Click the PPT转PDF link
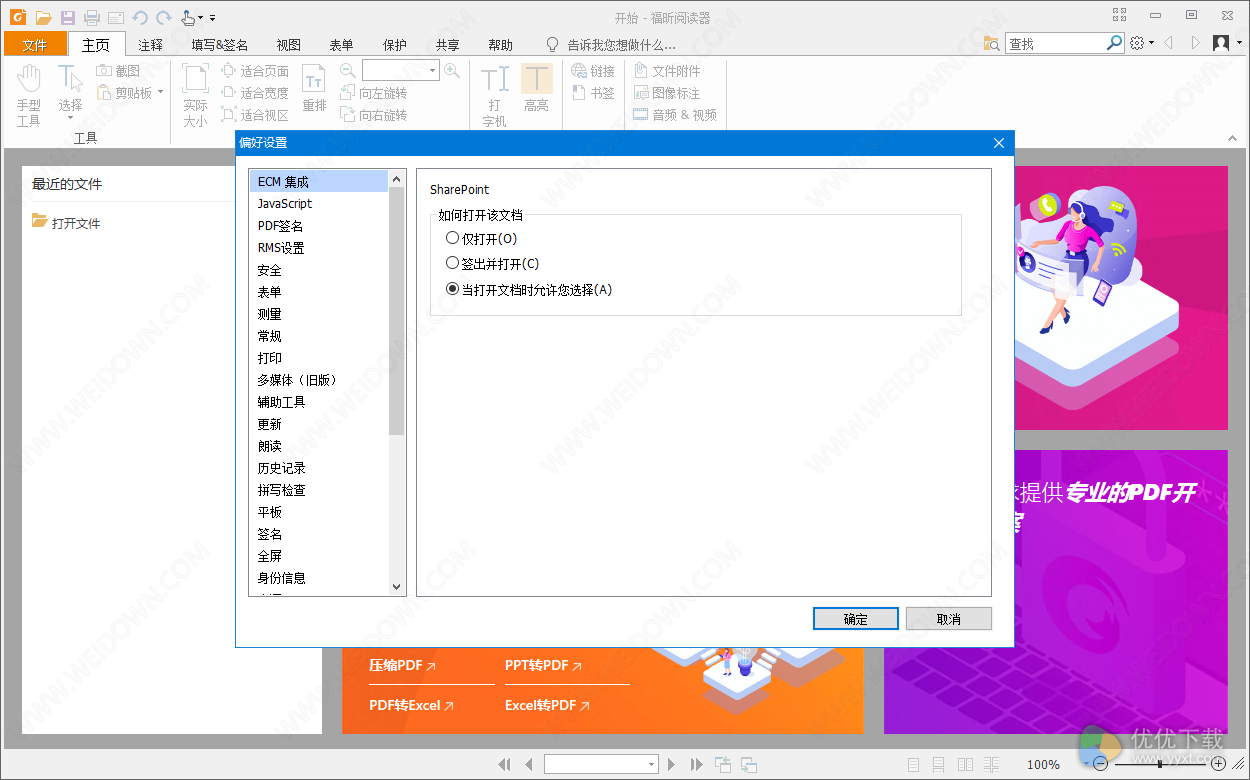 [543, 665]
